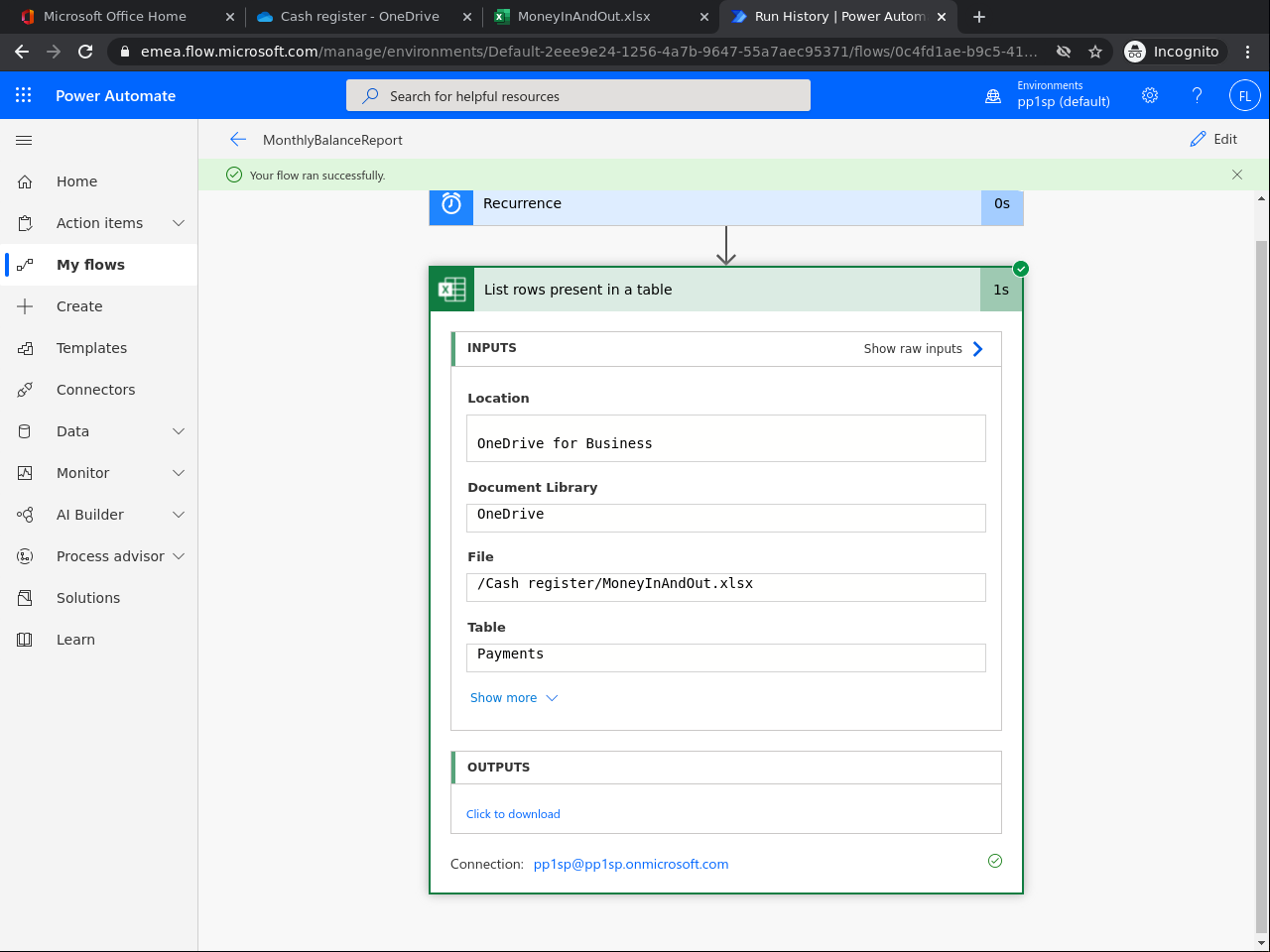Image resolution: width=1270 pixels, height=952 pixels.
Task: Close the Cash register - OneDrive tab
Action: [x=467, y=17]
